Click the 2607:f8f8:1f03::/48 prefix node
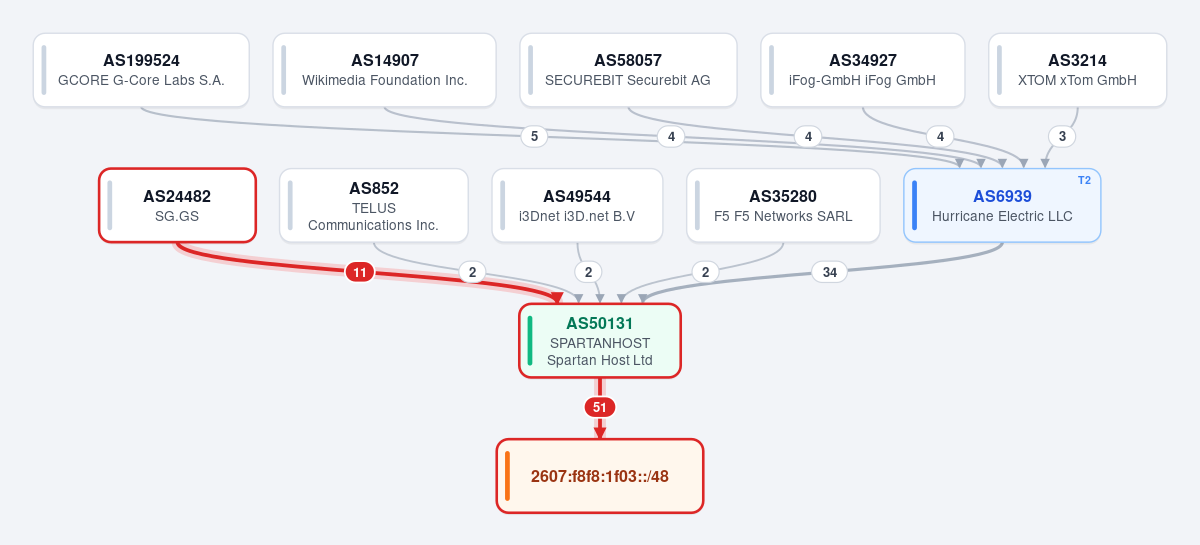This screenshot has height=545, width=1200. tap(600, 476)
